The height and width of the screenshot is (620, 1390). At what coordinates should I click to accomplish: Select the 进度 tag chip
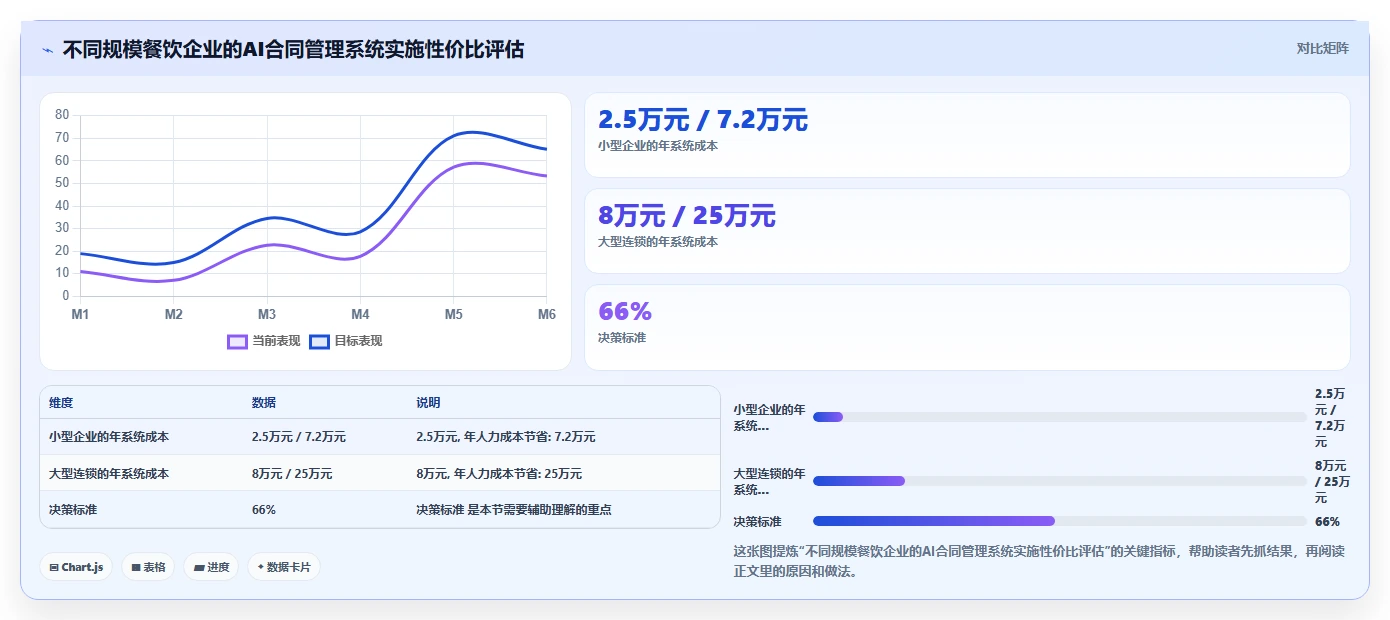(x=211, y=567)
